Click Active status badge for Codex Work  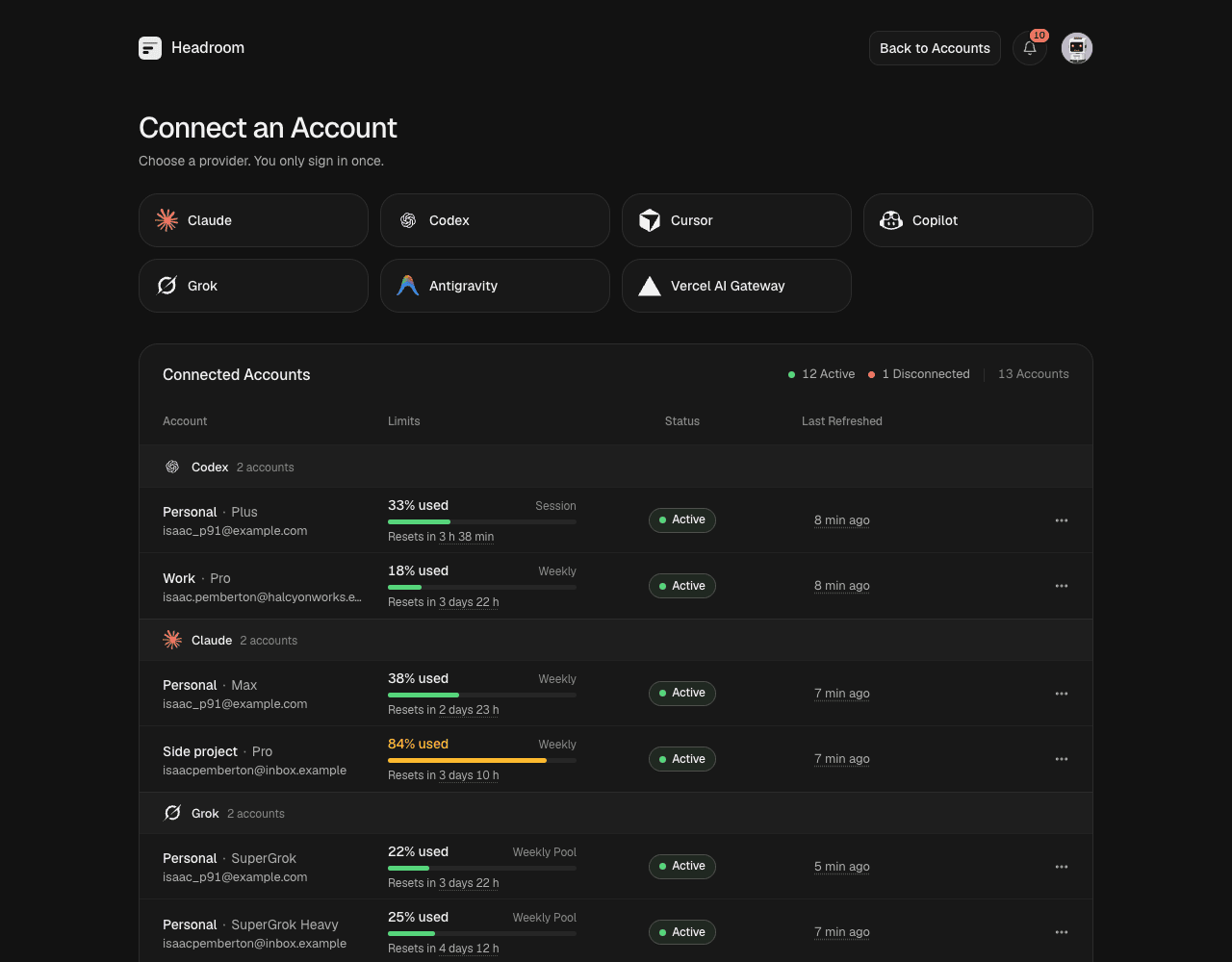[x=682, y=586]
